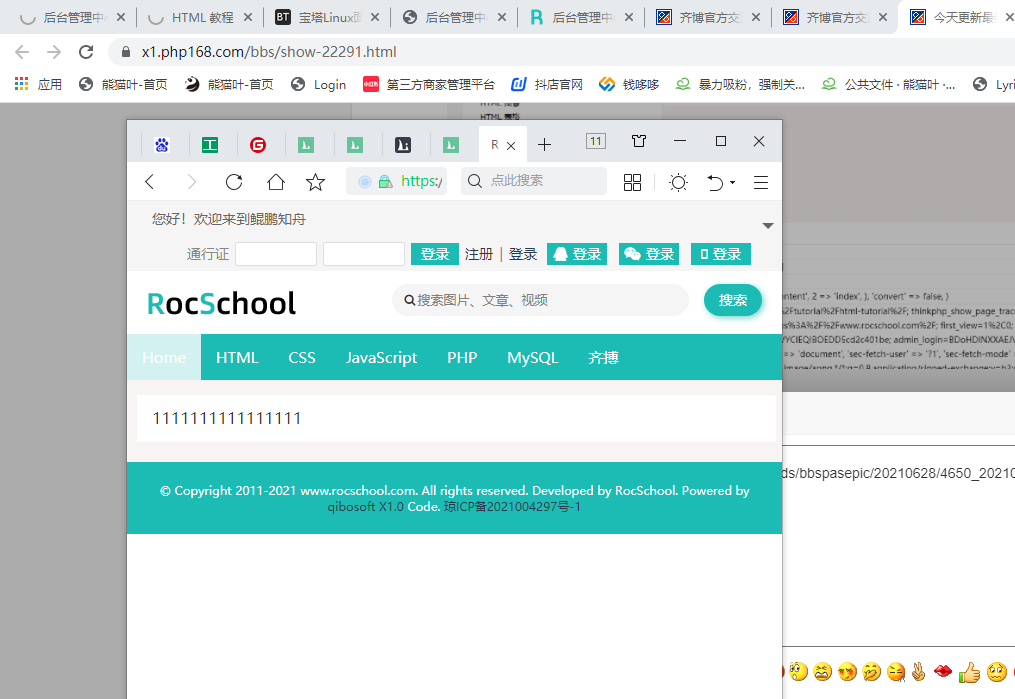Screen dimensions: 1015x699
Task: Open the Baidu paw tab
Action: pyautogui.click(x=162, y=145)
